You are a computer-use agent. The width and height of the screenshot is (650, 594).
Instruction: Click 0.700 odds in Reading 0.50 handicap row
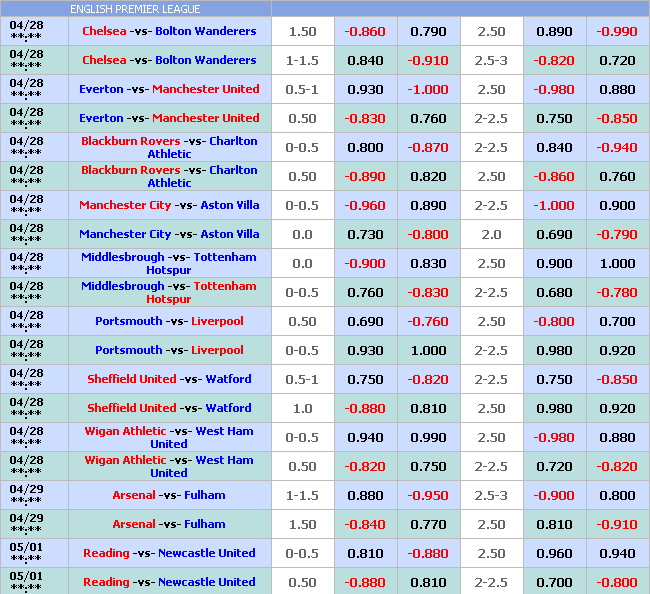pos(554,583)
